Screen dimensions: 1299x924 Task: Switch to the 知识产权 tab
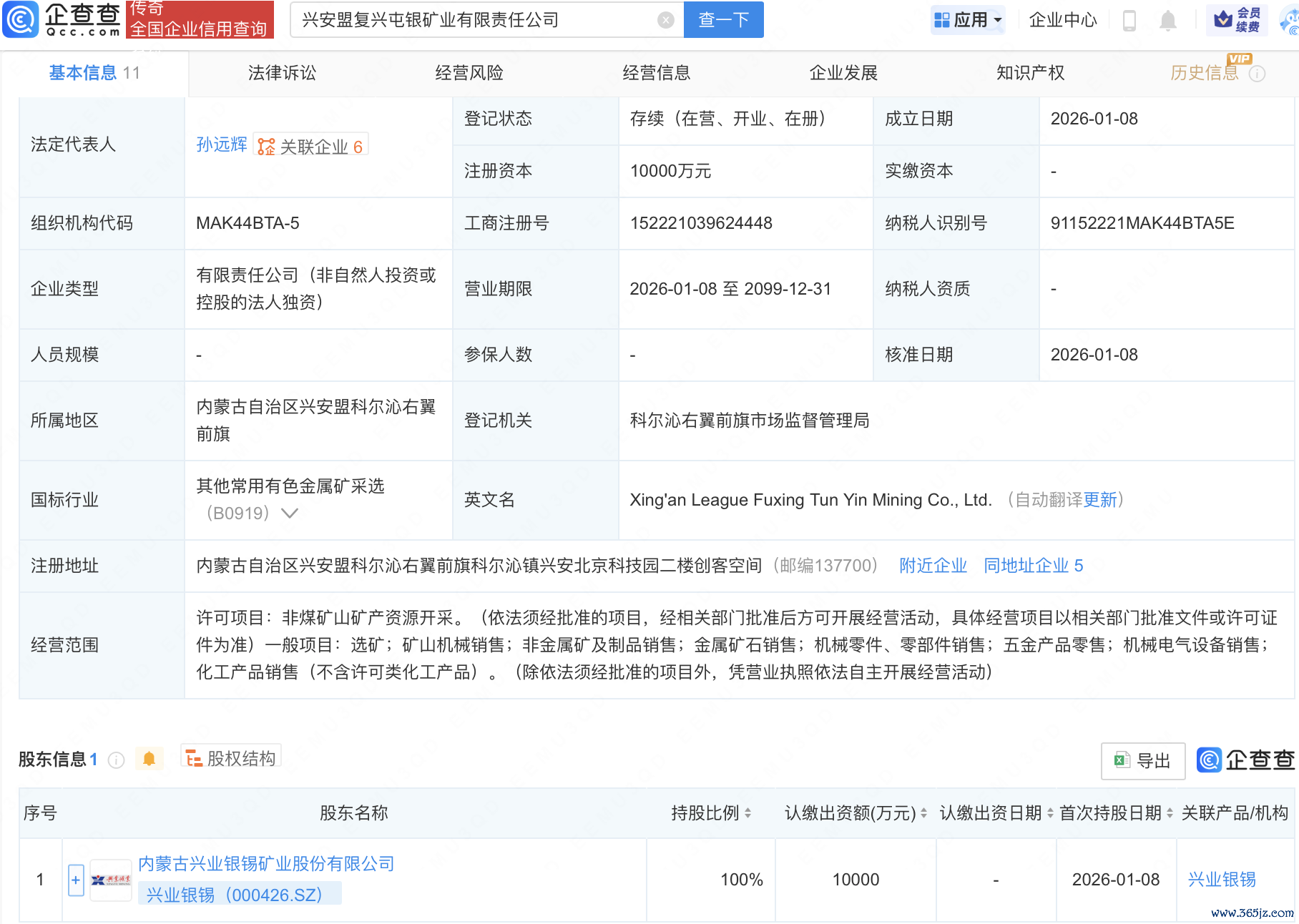(1030, 73)
